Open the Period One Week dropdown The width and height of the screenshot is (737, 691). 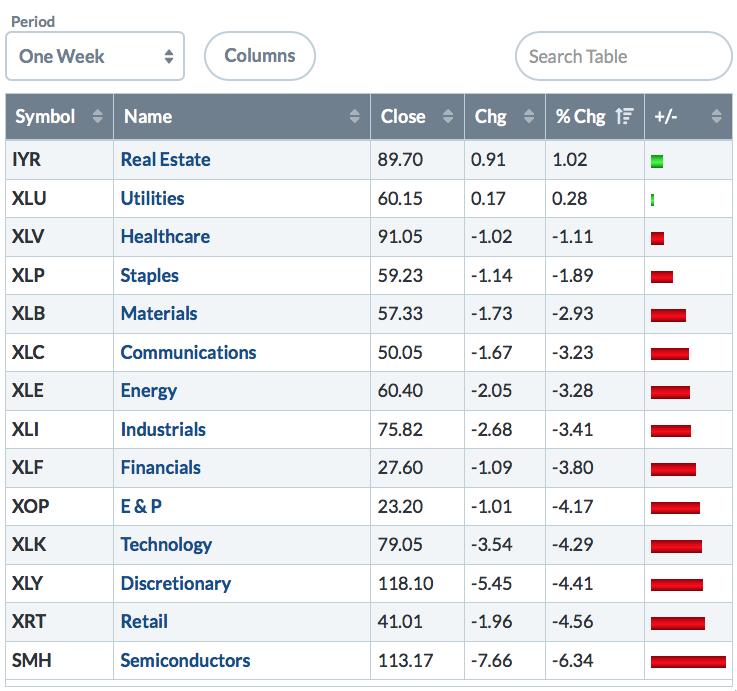95,56
